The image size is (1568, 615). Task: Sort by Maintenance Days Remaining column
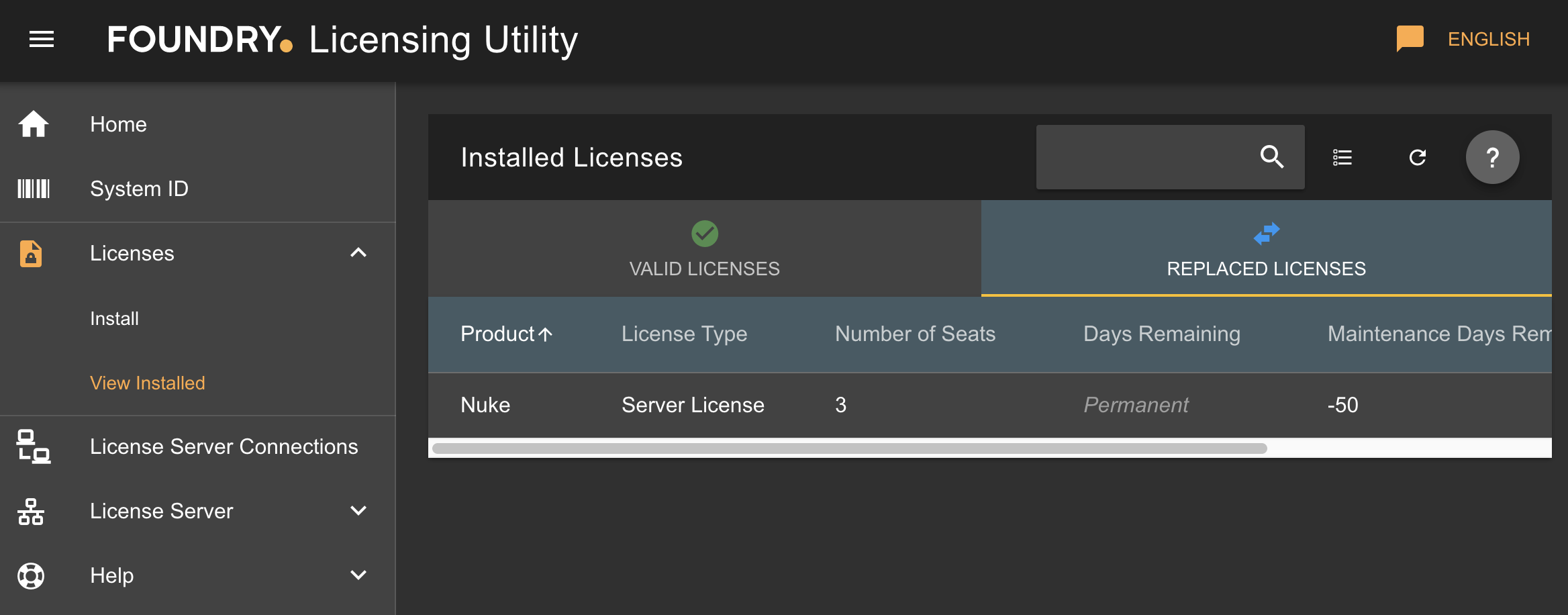coord(1440,334)
